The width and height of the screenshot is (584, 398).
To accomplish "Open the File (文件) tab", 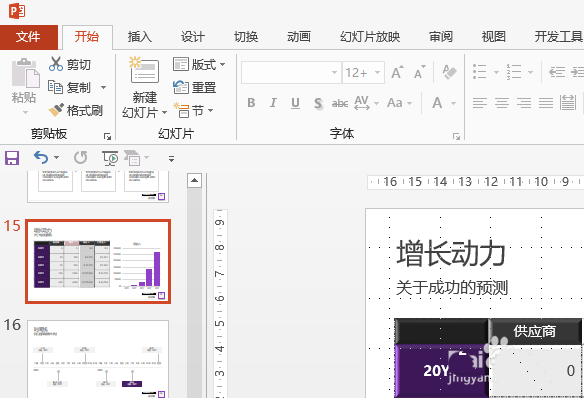I will [29, 37].
